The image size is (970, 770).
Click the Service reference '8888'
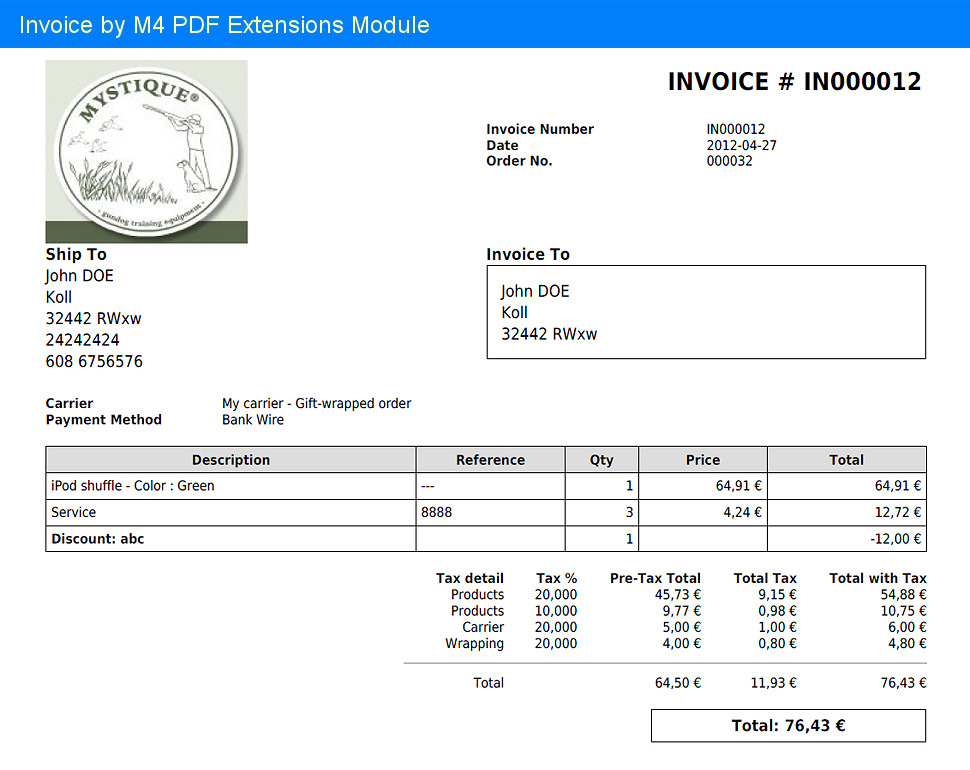[x=437, y=512]
